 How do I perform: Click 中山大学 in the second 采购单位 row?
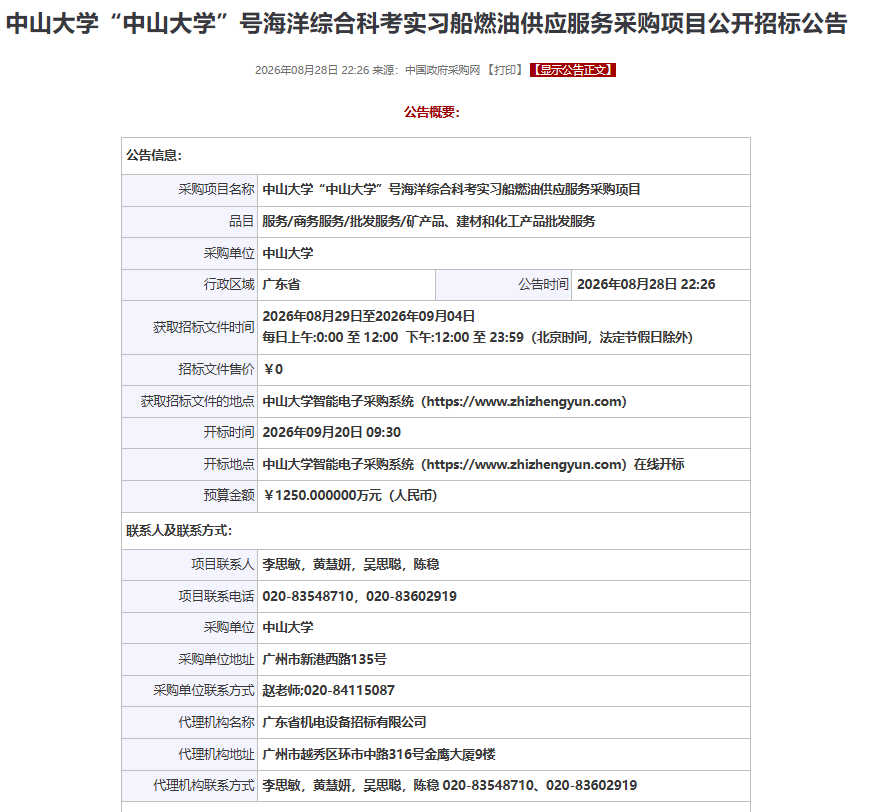click(287, 628)
